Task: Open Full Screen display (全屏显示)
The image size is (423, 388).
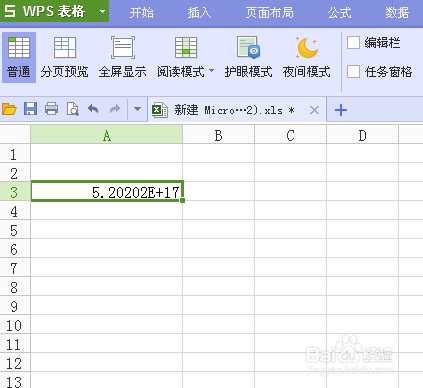Action: tap(123, 57)
